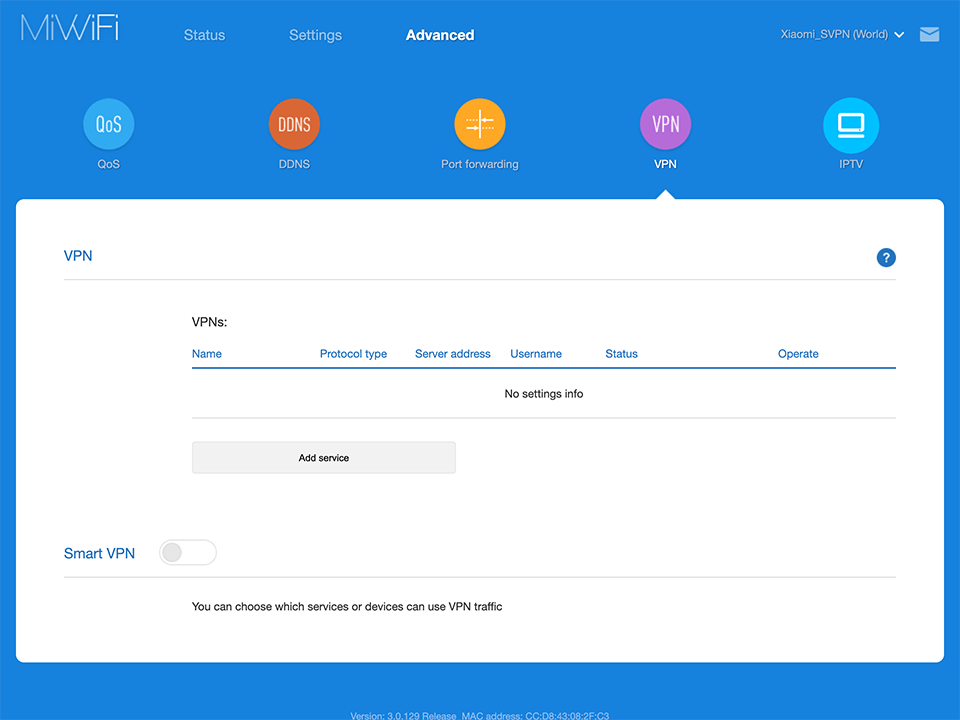Open the Port forwarding icon
The width and height of the screenshot is (960, 720).
480,125
